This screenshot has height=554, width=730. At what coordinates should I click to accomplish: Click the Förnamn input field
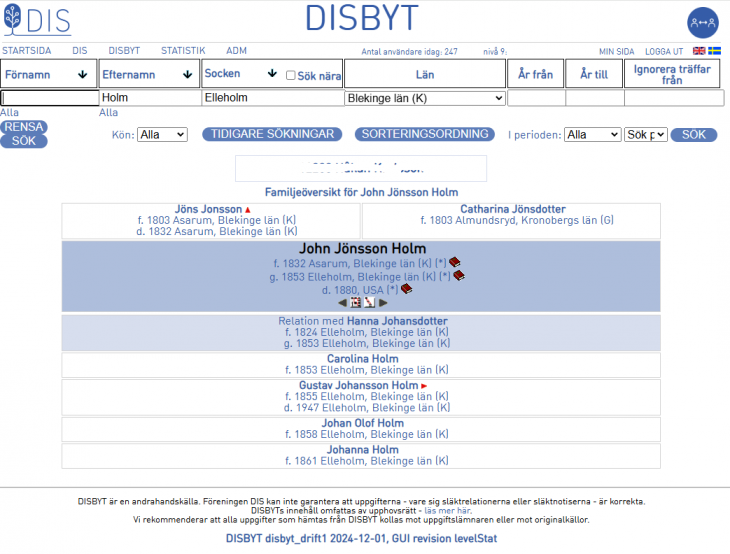[50, 98]
